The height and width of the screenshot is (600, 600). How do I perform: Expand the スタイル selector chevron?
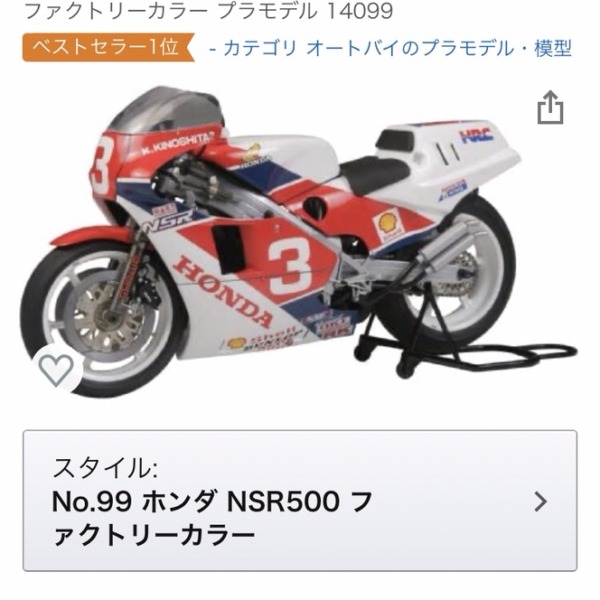540,502
